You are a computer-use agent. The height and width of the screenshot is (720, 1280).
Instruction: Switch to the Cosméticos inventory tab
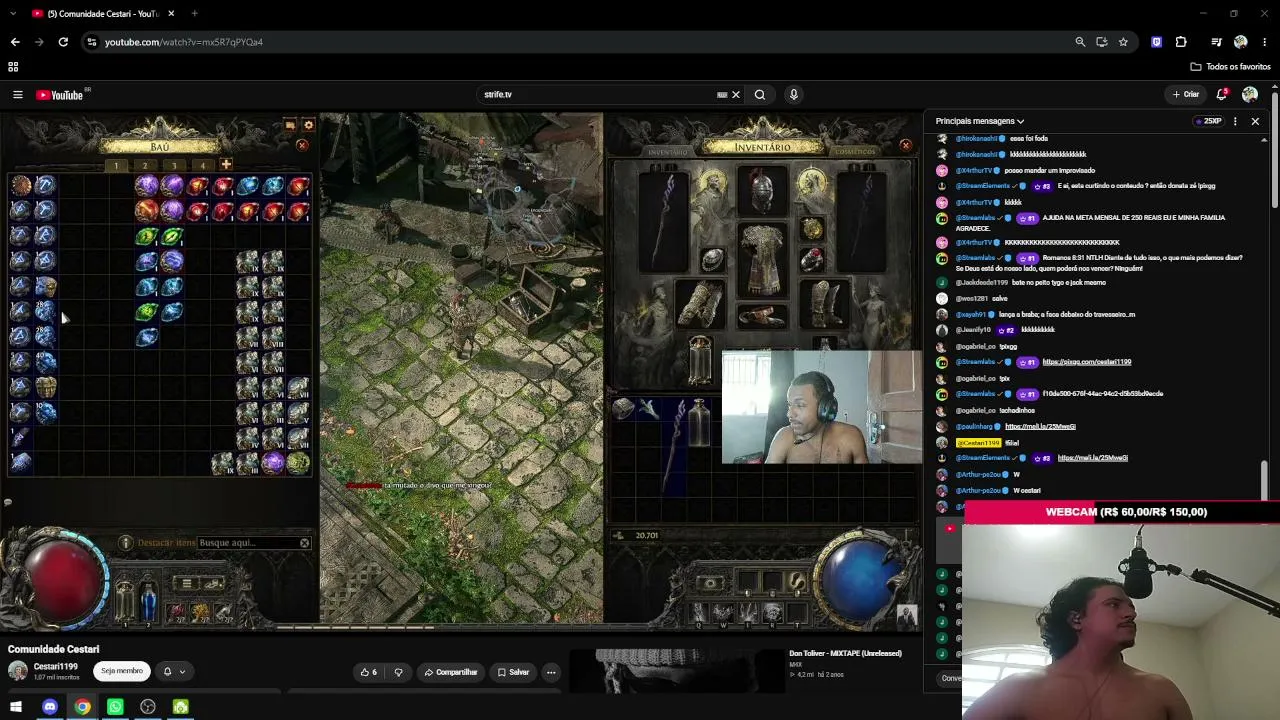pos(855,152)
